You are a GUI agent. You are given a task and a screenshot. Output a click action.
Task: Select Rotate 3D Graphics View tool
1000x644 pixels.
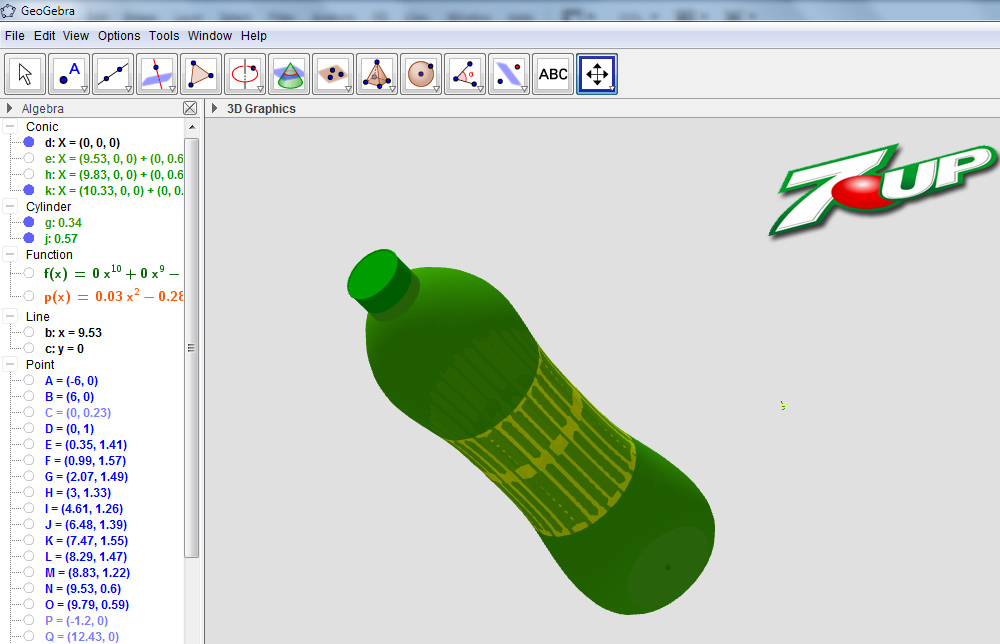click(597, 74)
